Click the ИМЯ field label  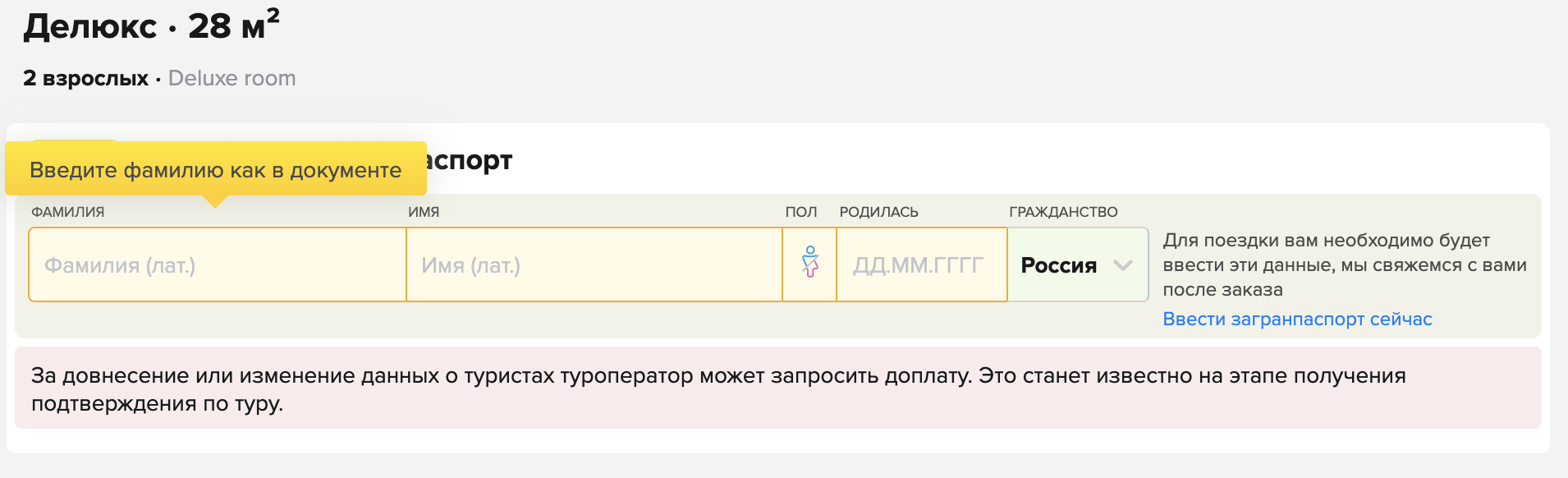click(424, 212)
